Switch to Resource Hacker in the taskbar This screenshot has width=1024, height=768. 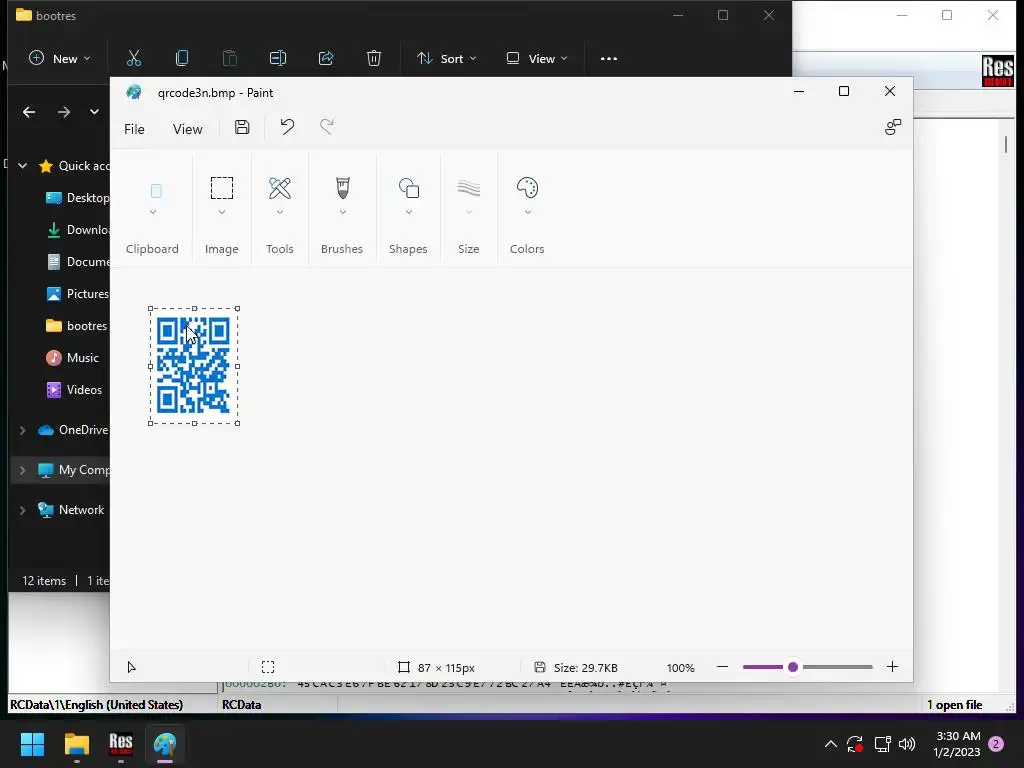pyautogui.click(x=121, y=744)
